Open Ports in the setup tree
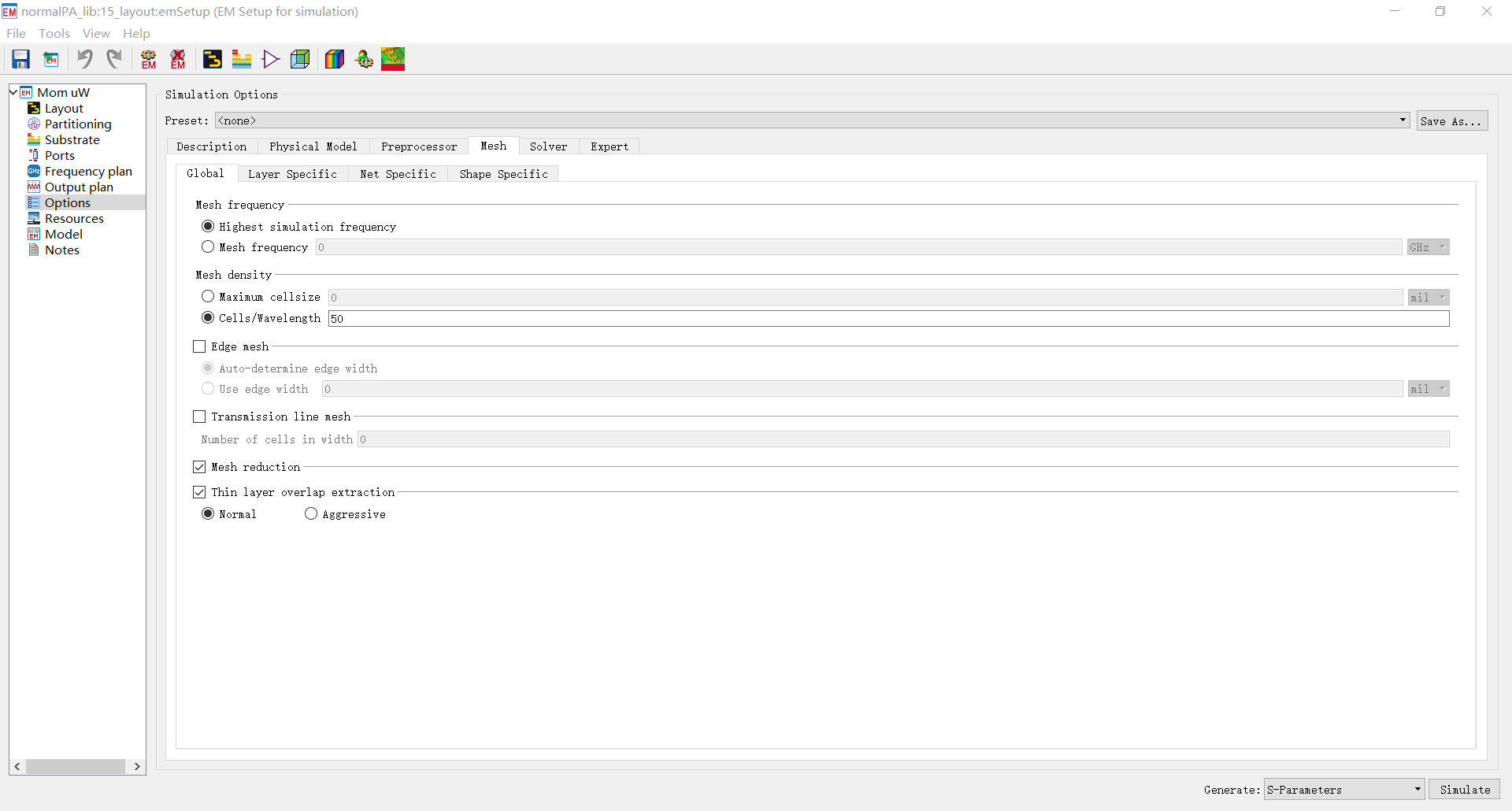 click(59, 156)
